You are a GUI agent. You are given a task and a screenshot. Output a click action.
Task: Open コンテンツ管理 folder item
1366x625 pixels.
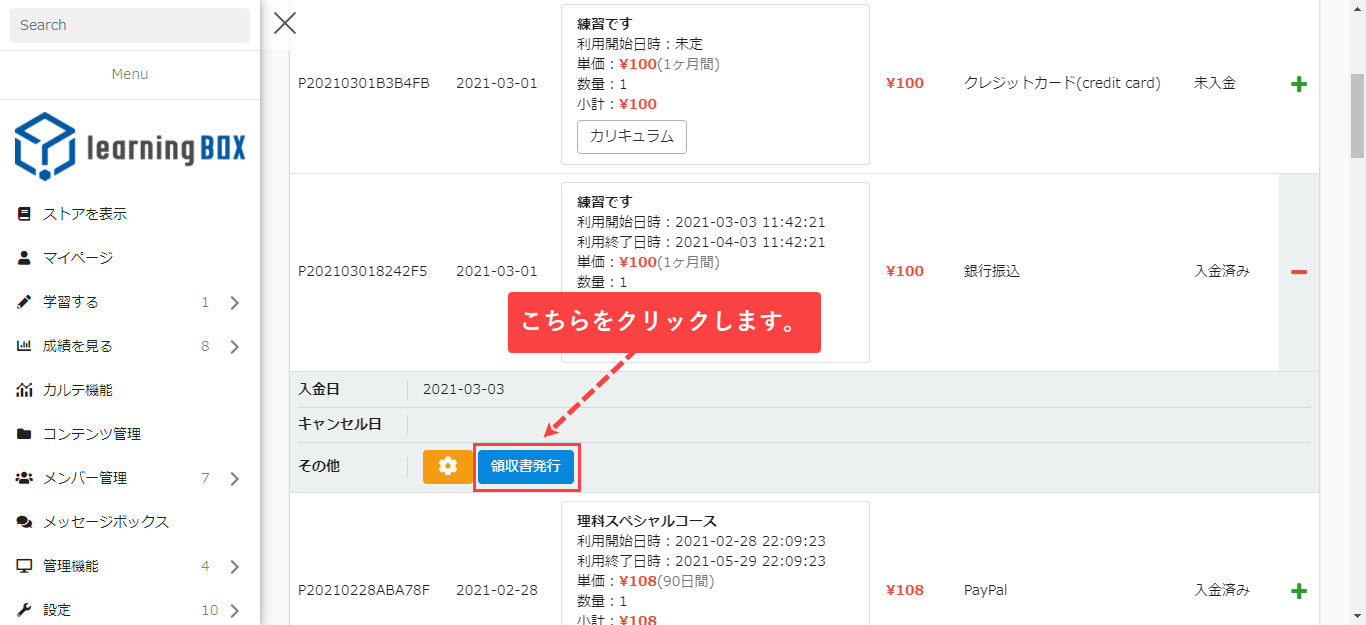(91, 434)
